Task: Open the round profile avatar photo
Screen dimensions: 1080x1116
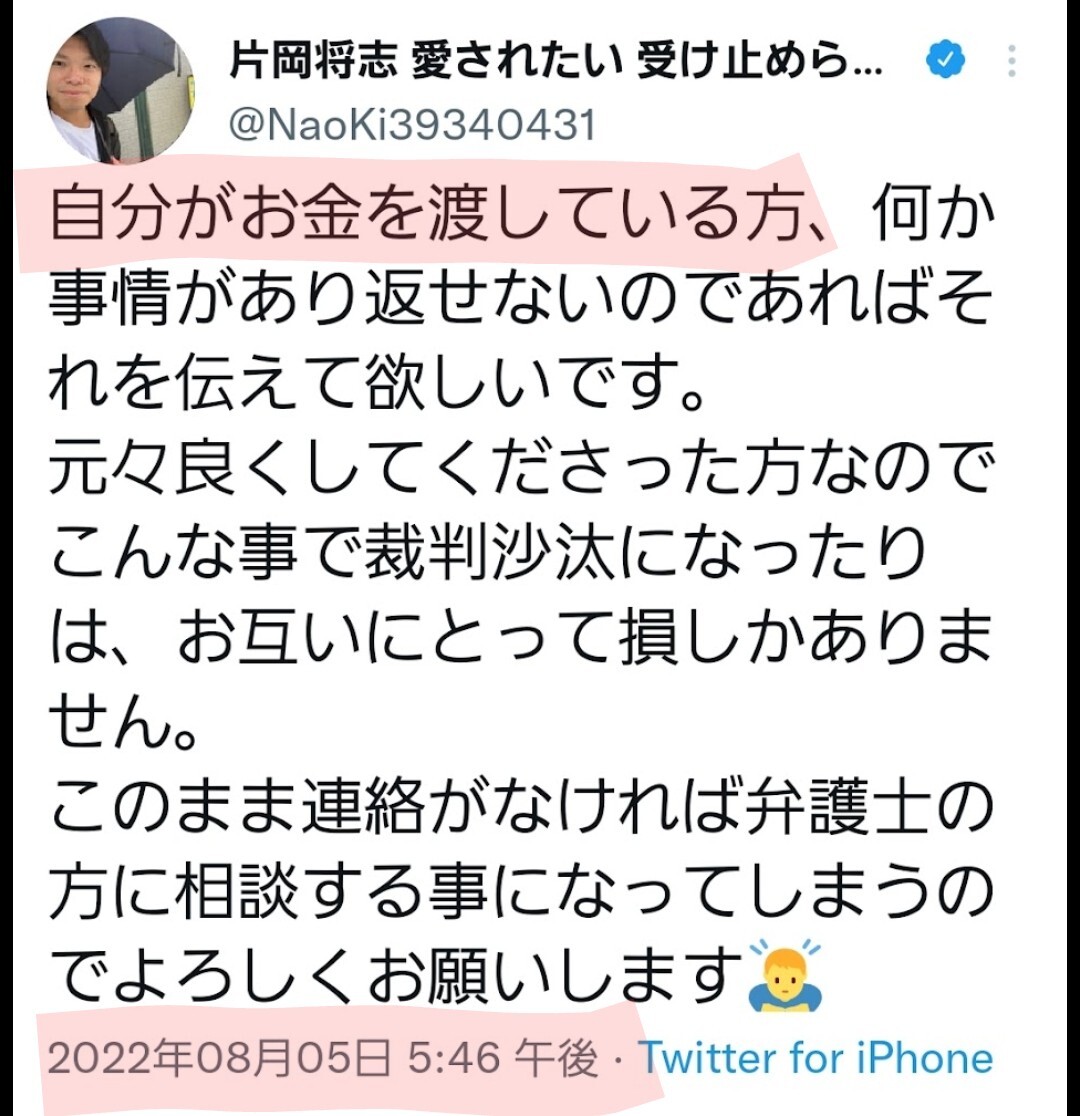Action: [x=120, y=90]
